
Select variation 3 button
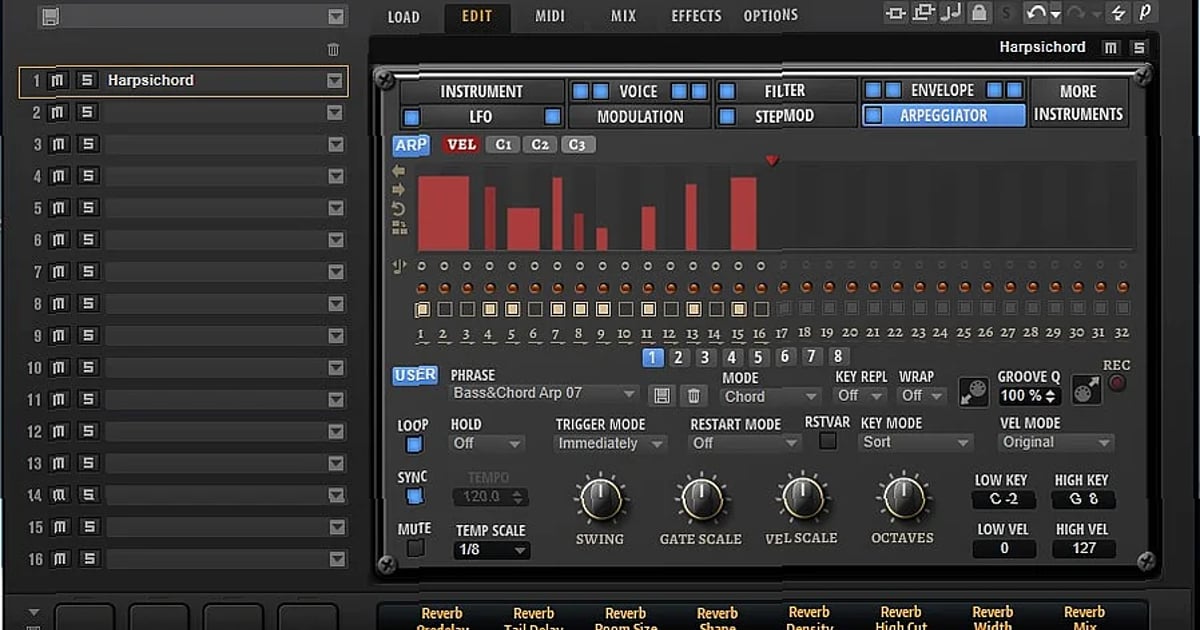703,357
